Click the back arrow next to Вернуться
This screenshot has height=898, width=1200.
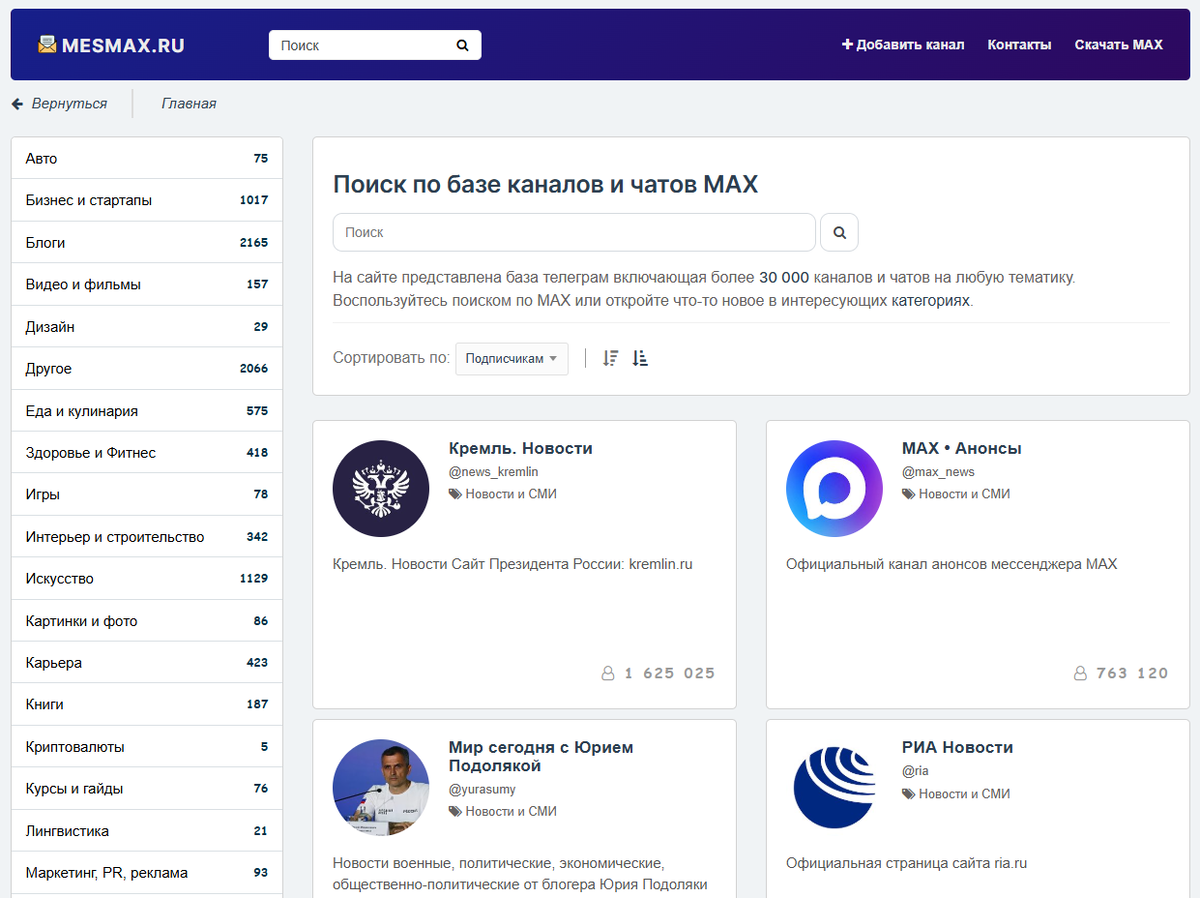pyautogui.click(x=17, y=104)
